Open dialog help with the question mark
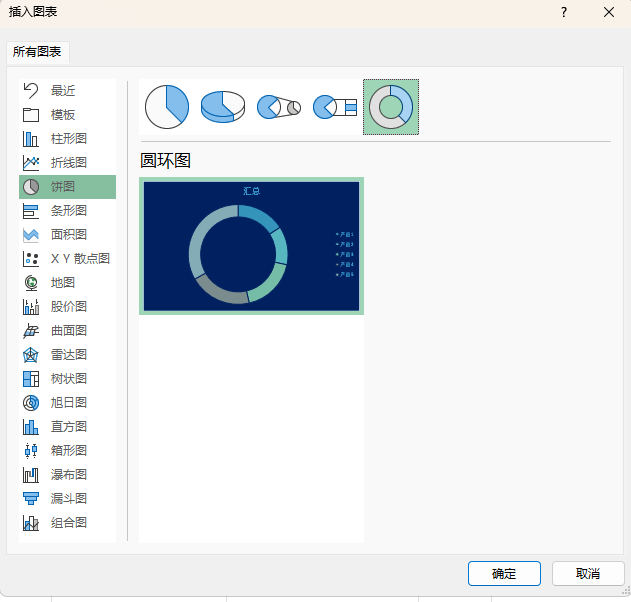The image size is (631, 602). (x=564, y=12)
